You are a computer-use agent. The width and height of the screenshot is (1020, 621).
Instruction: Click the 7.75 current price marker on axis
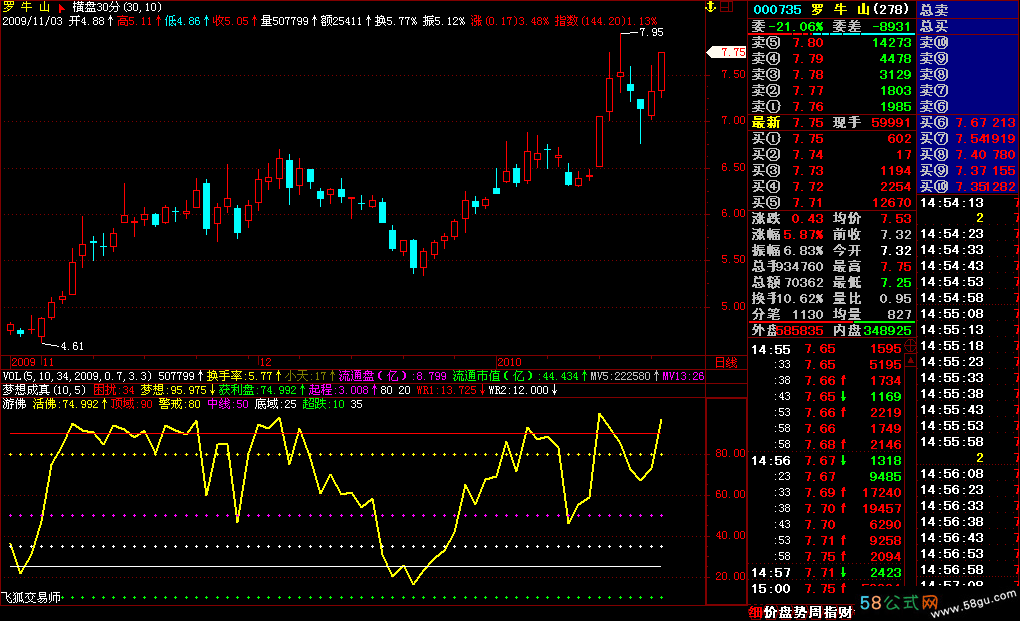(727, 52)
